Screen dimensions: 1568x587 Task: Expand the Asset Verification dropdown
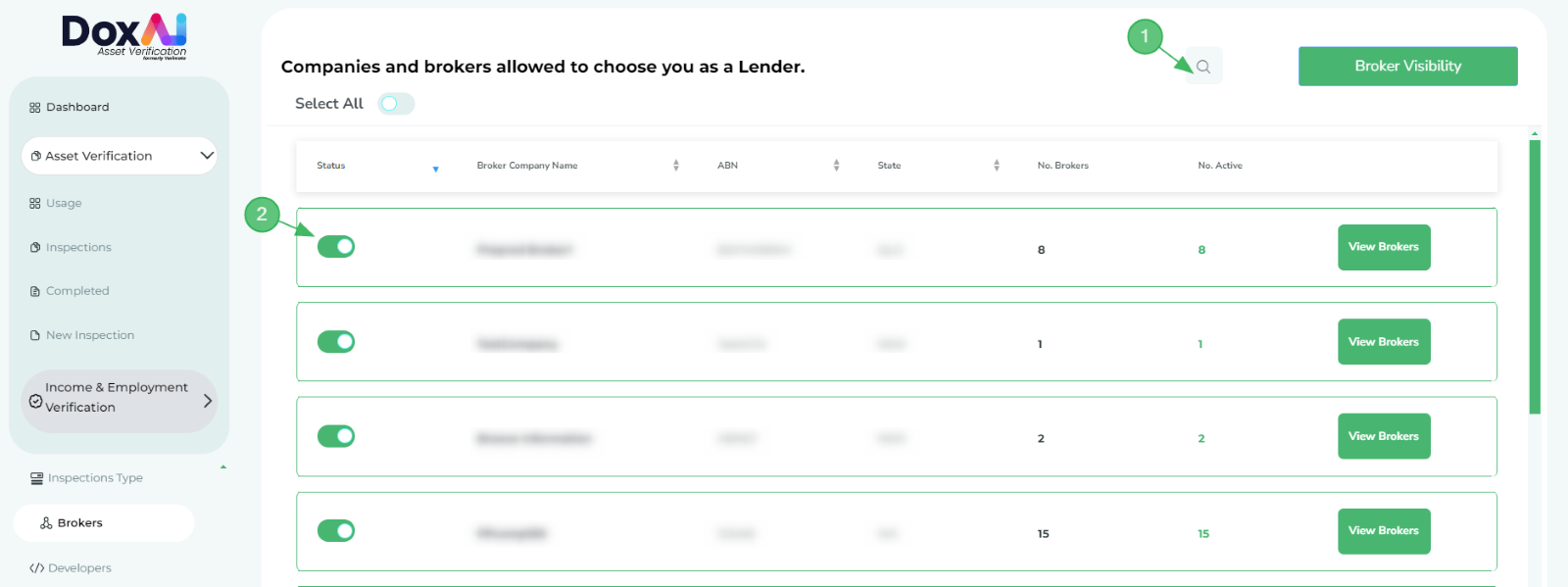coord(207,156)
